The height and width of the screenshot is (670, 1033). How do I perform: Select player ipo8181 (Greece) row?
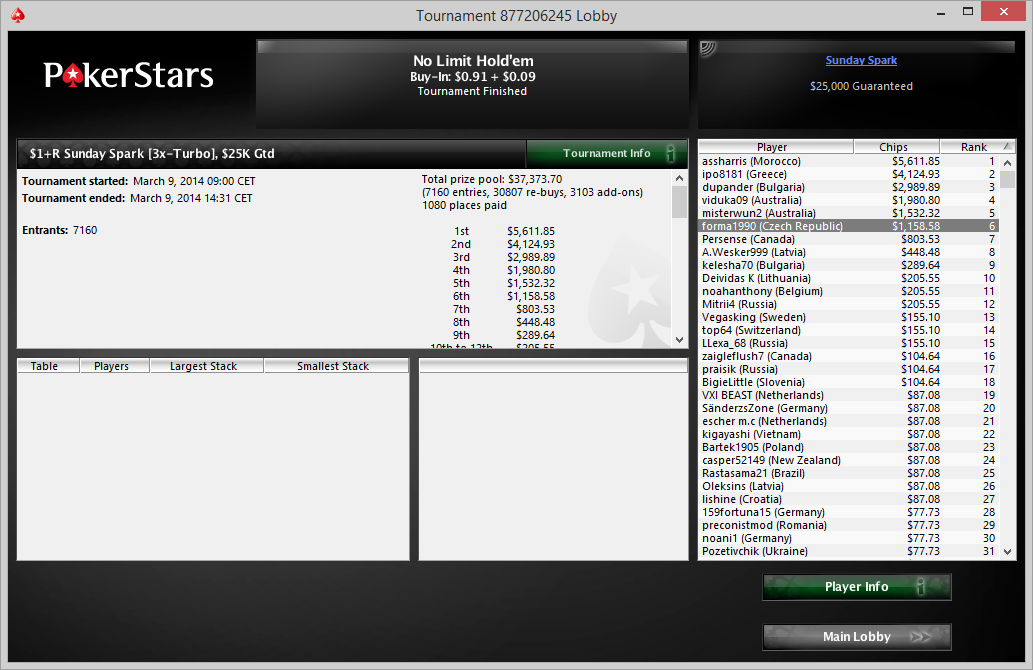click(849, 175)
